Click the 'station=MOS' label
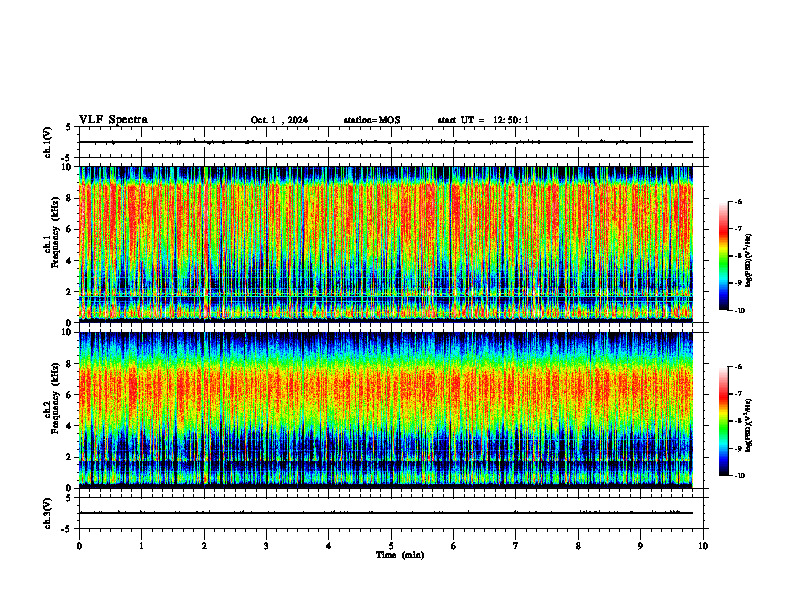 [x=372, y=120]
